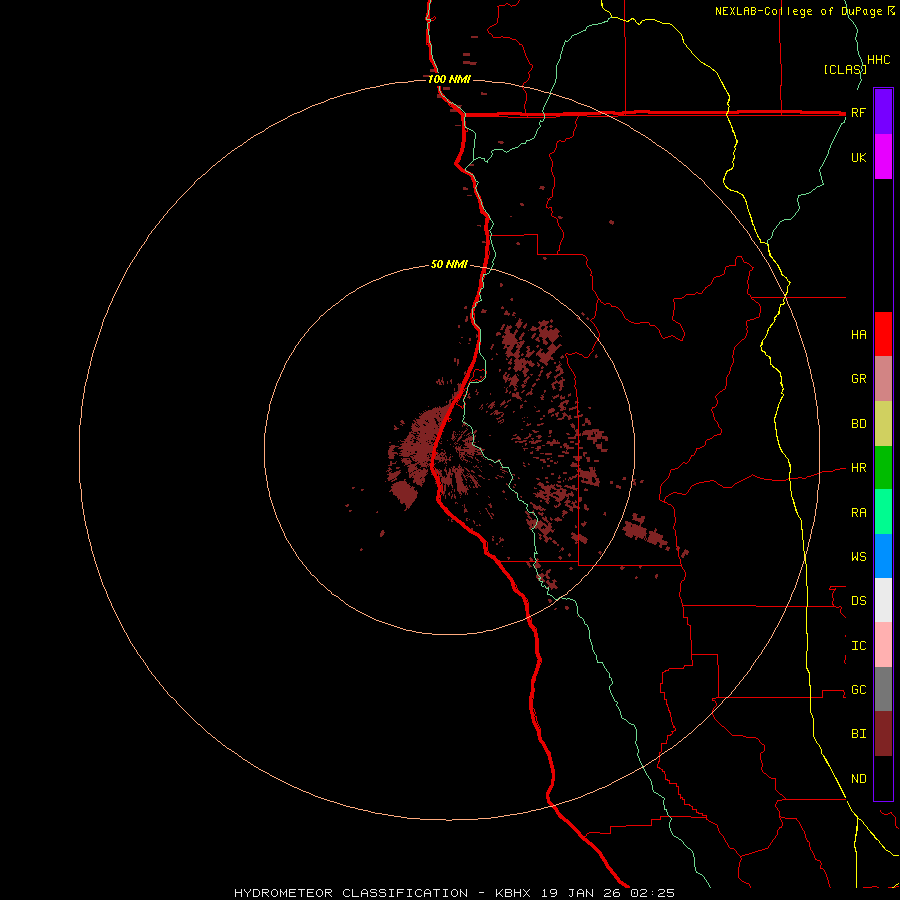Click the HA legend label
900x900 pixels.
coord(858,335)
